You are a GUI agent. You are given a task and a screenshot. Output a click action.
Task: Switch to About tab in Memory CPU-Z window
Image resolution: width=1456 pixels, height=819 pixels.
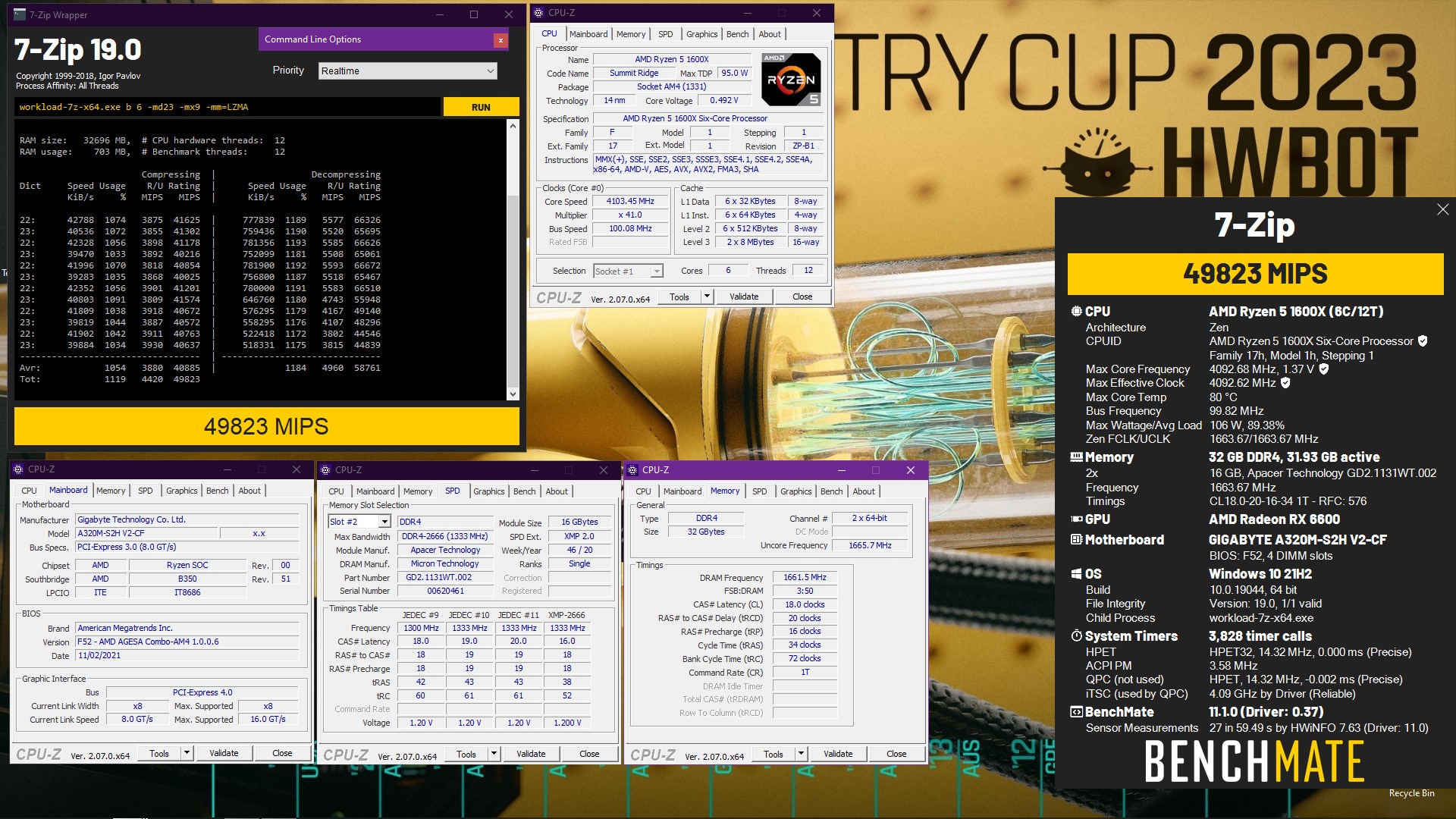(864, 491)
